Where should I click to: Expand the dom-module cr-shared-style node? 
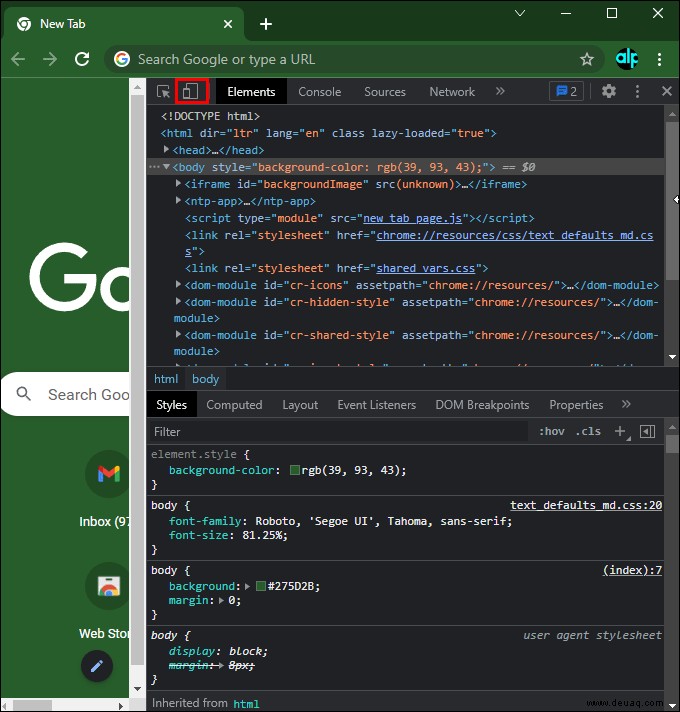178,334
